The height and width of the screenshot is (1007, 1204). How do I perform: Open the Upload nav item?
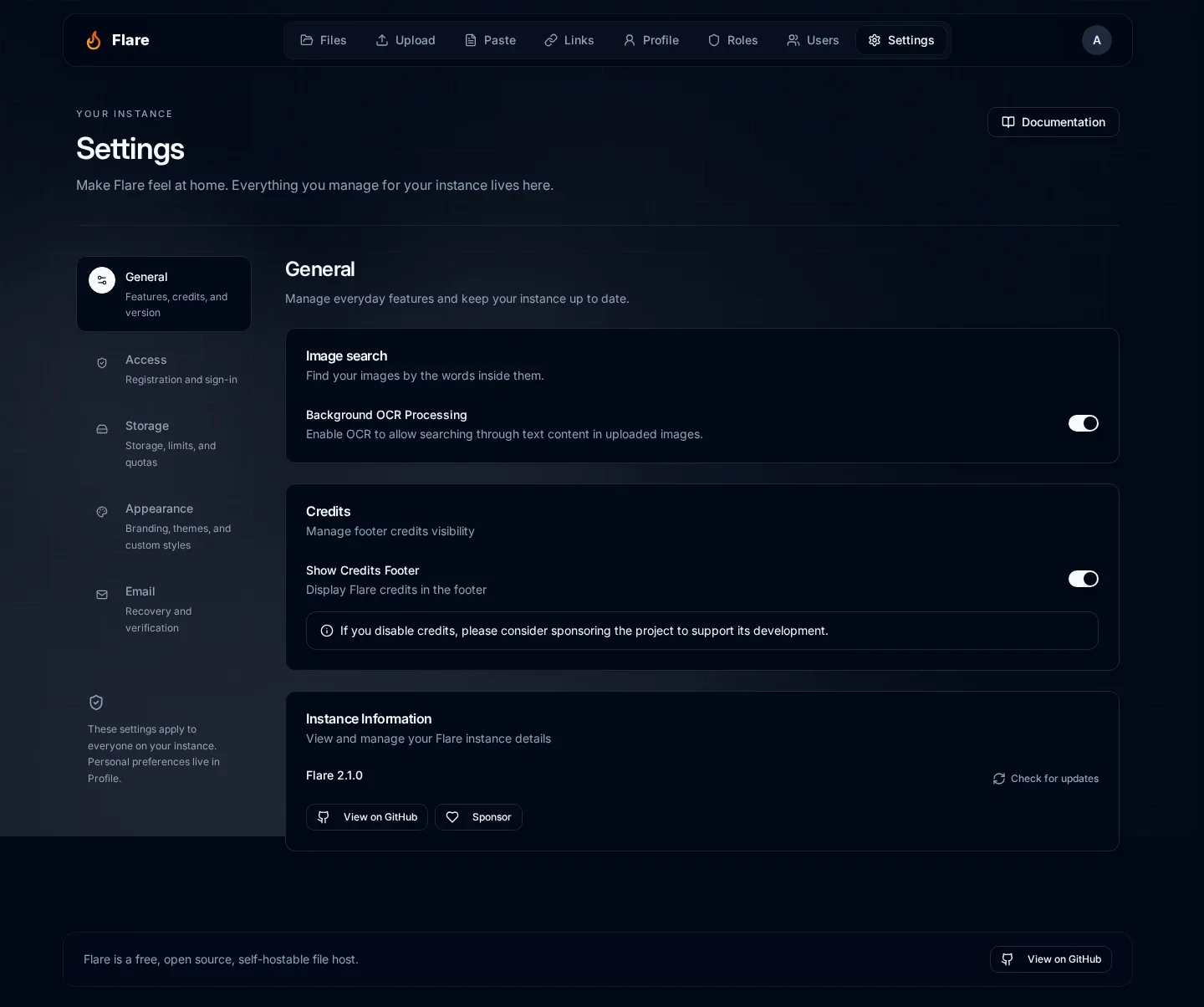[406, 40]
